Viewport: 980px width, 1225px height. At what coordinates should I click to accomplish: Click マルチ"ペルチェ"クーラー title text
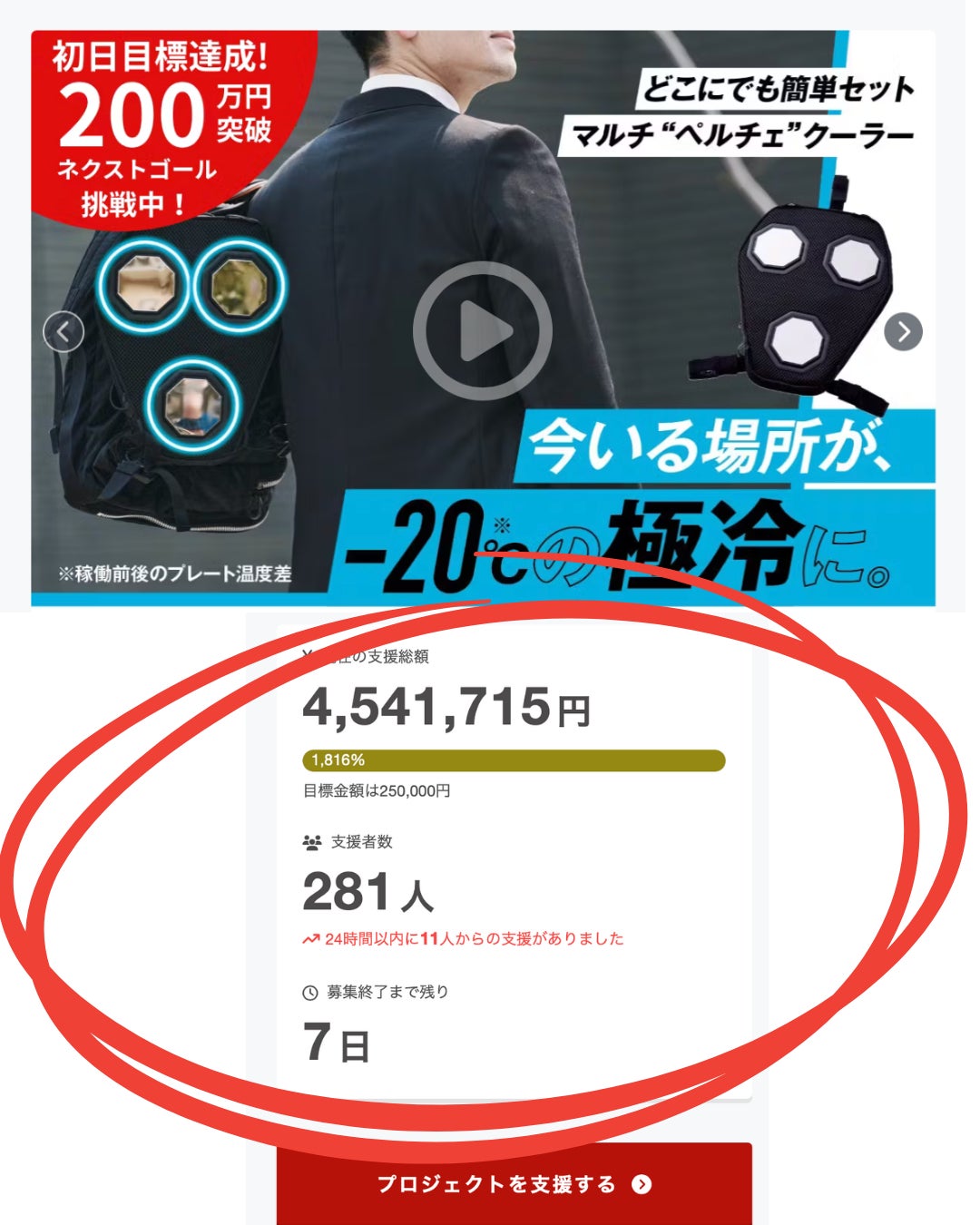click(x=740, y=135)
